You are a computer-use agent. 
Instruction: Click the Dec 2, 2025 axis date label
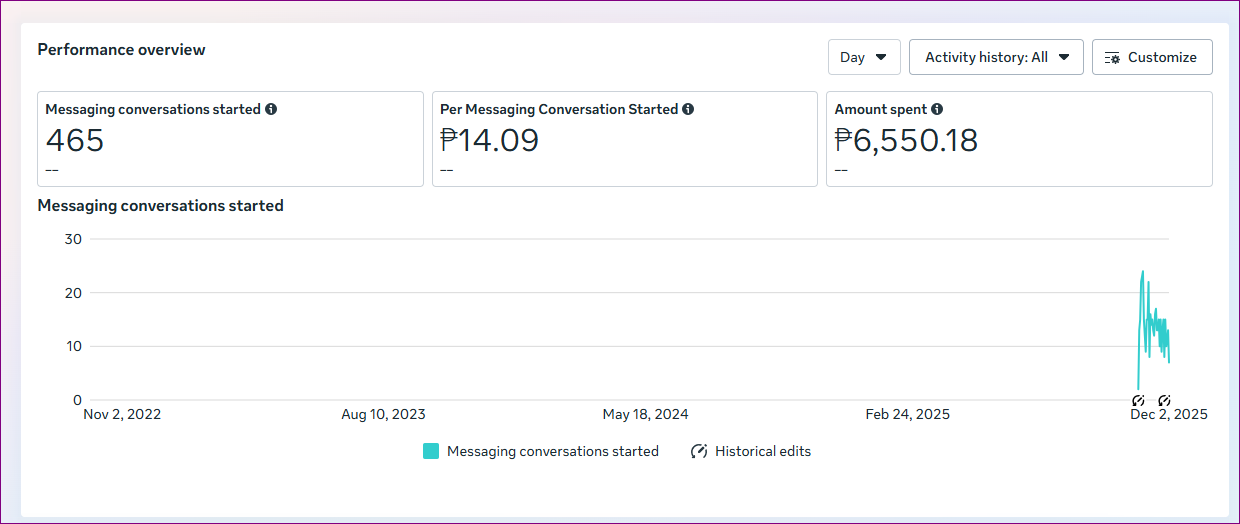[x=1168, y=414]
